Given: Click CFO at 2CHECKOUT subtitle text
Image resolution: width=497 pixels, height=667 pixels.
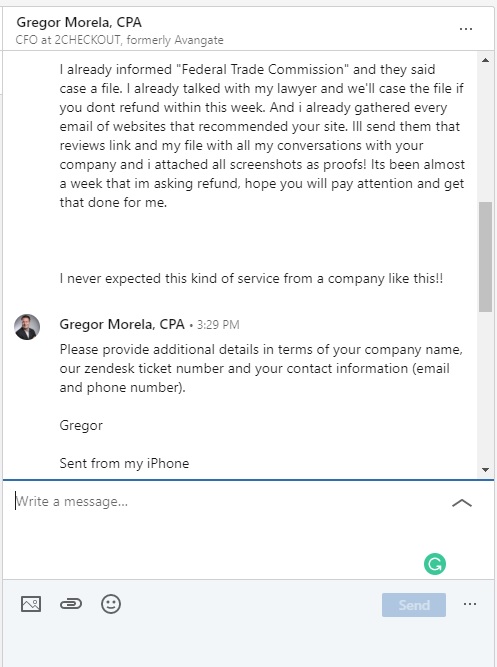Looking at the screenshot, I should click(x=120, y=40).
